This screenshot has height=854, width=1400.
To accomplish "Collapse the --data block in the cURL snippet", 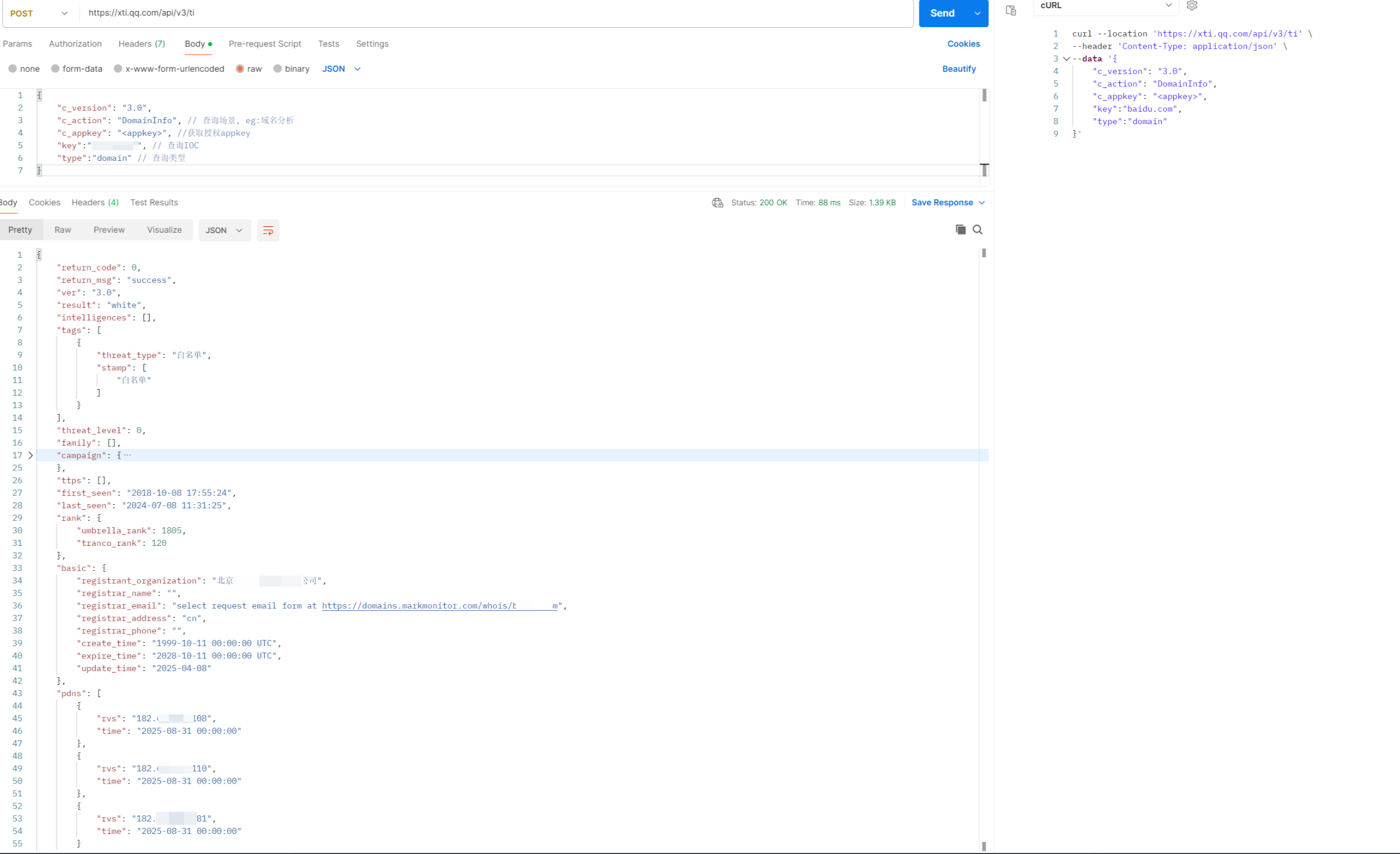I will point(1067,58).
